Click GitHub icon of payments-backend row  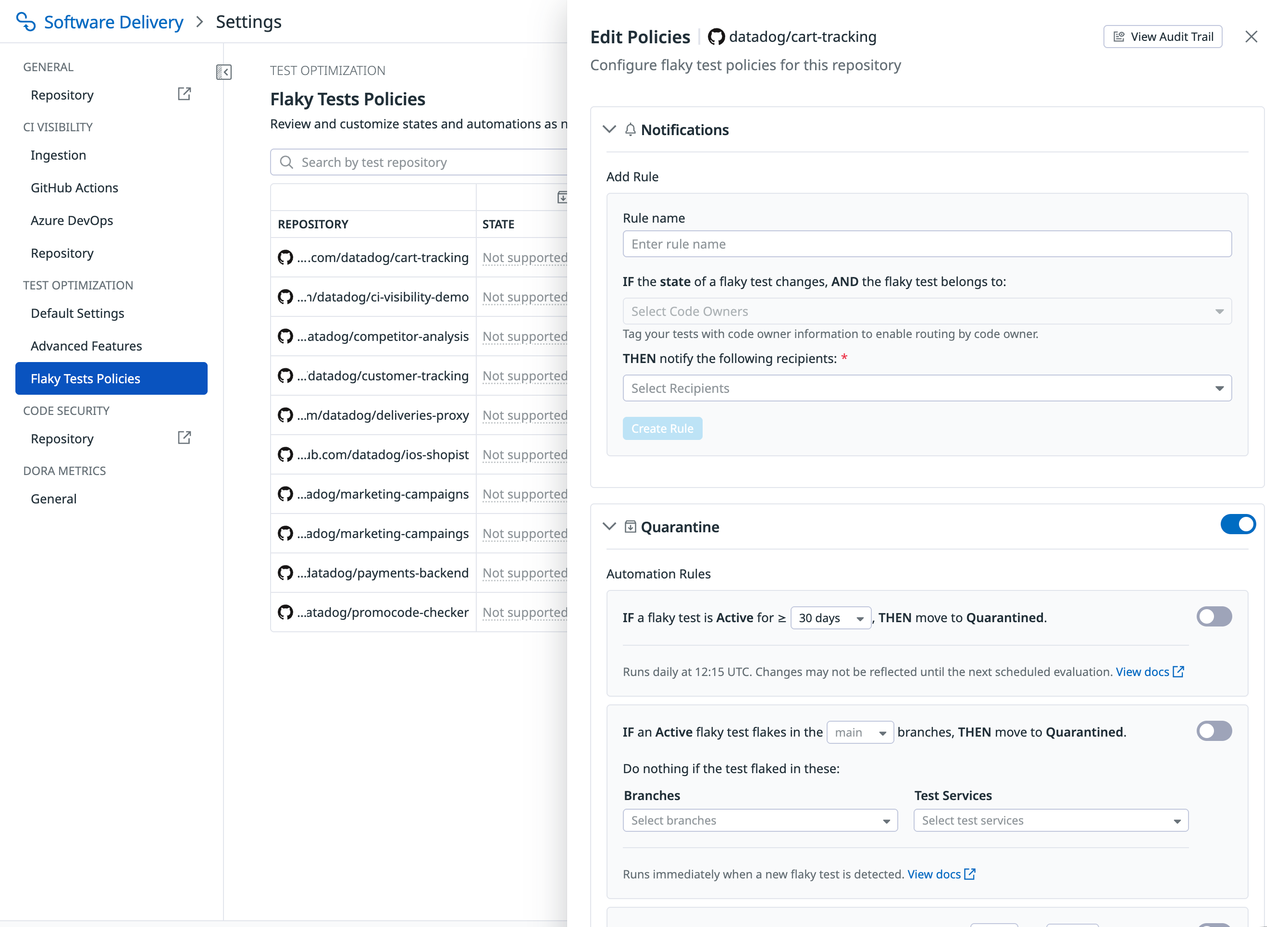[x=285, y=573]
